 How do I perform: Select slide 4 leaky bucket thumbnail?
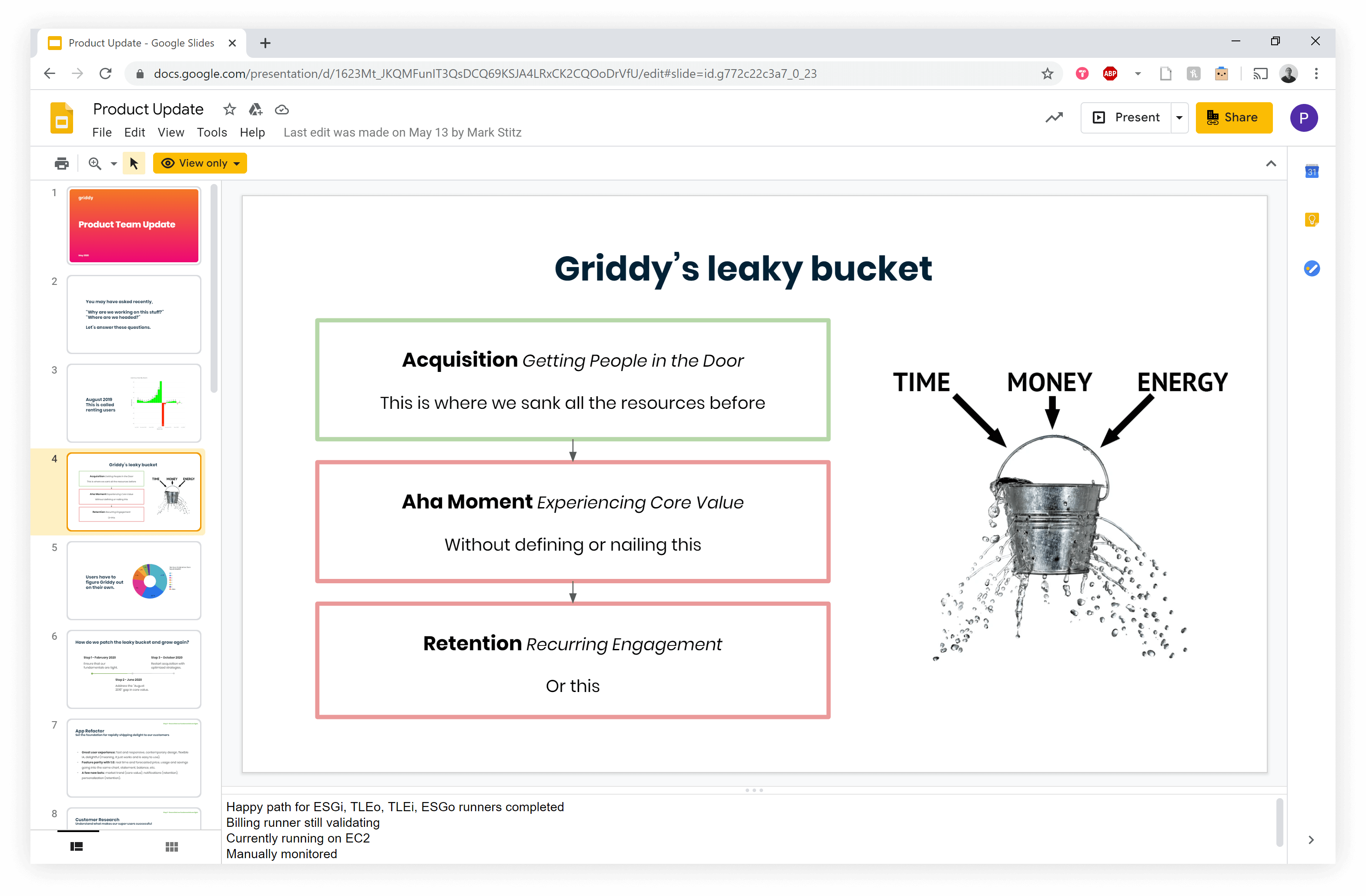pos(134,492)
